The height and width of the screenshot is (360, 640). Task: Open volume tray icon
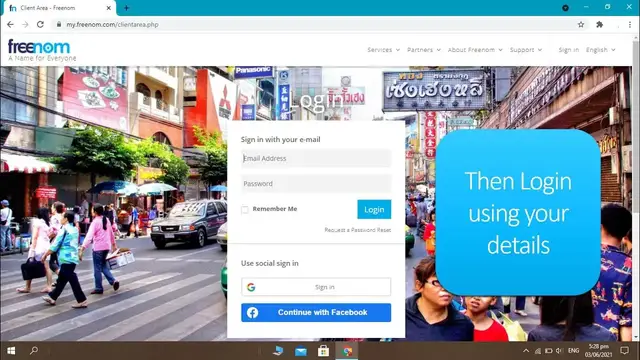pos(559,351)
